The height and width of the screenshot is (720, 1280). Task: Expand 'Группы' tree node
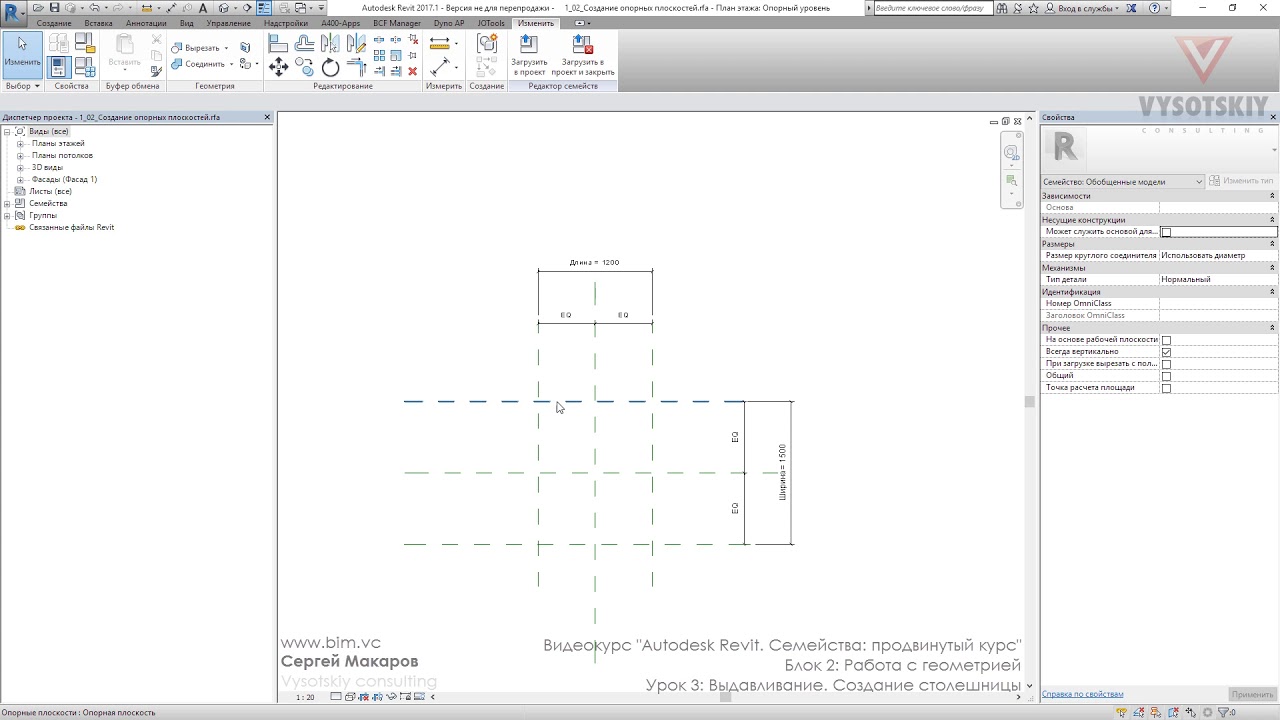click(x=7, y=216)
